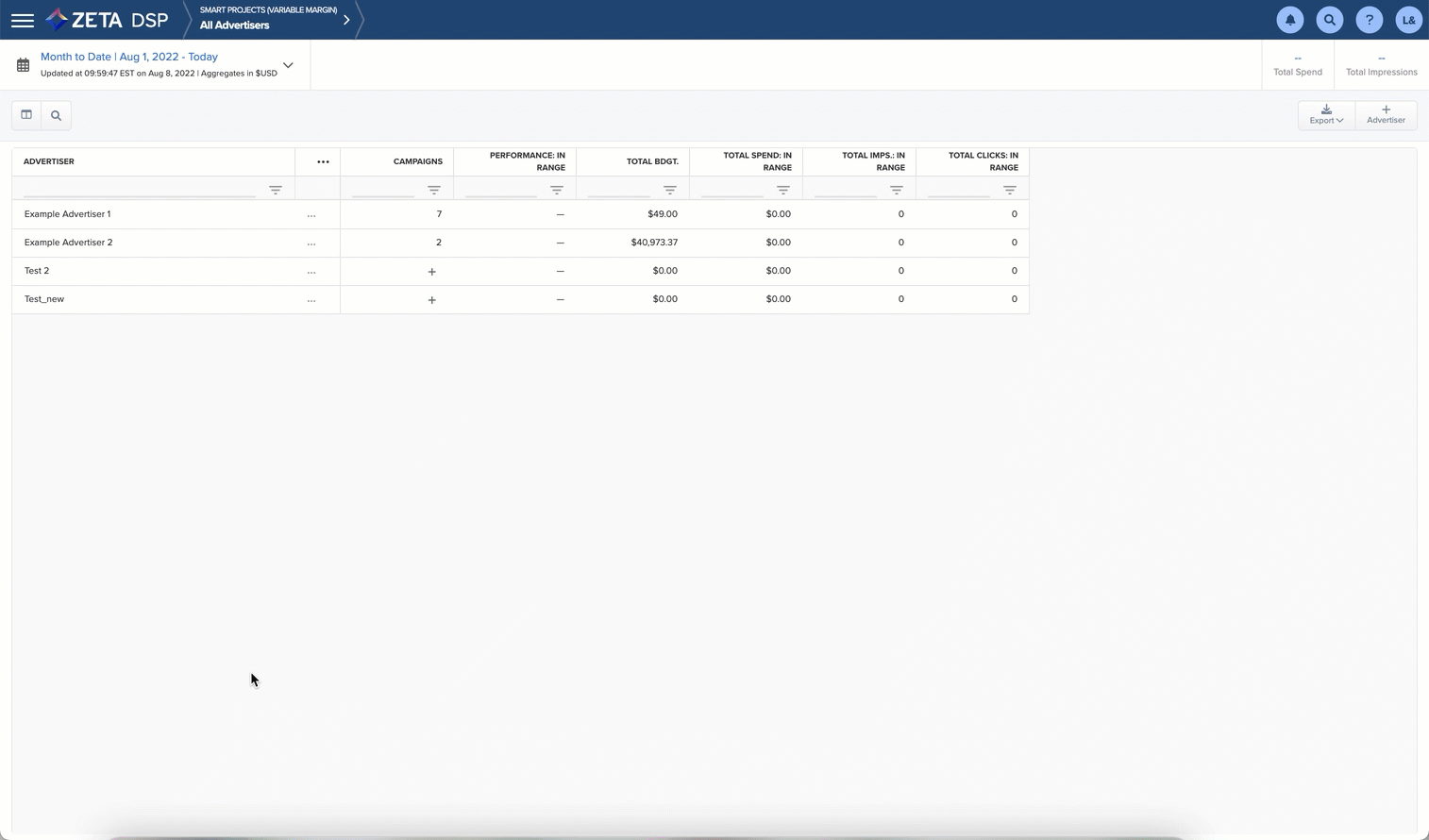Image resolution: width=1429 pixels, height=840 pixels.
Task: Open filter icon for Advertiser column
Action: [276, 190]
